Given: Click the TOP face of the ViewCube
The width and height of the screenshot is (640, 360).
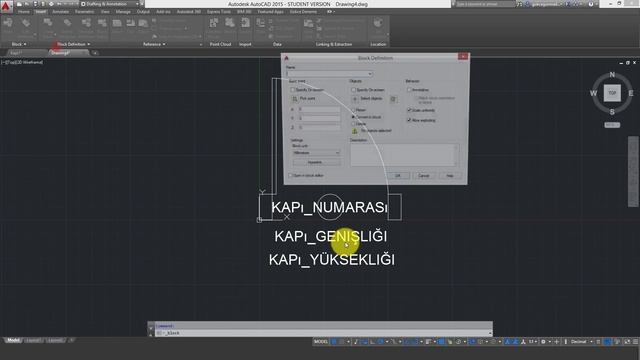Looking at the screenshot, I should coord(612,93).
